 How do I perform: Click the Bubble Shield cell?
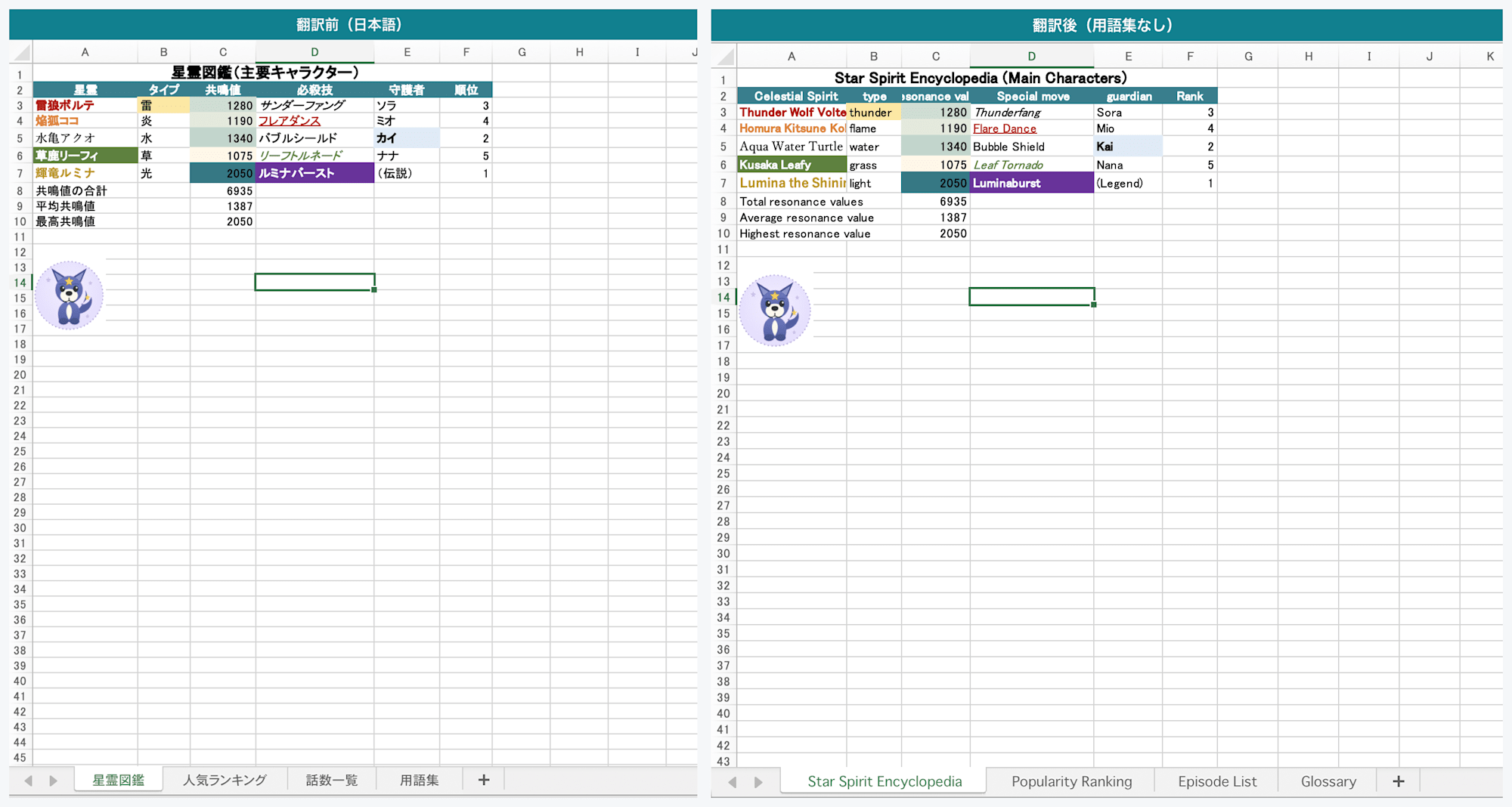pyautogui.click(x=1031, y=147)
